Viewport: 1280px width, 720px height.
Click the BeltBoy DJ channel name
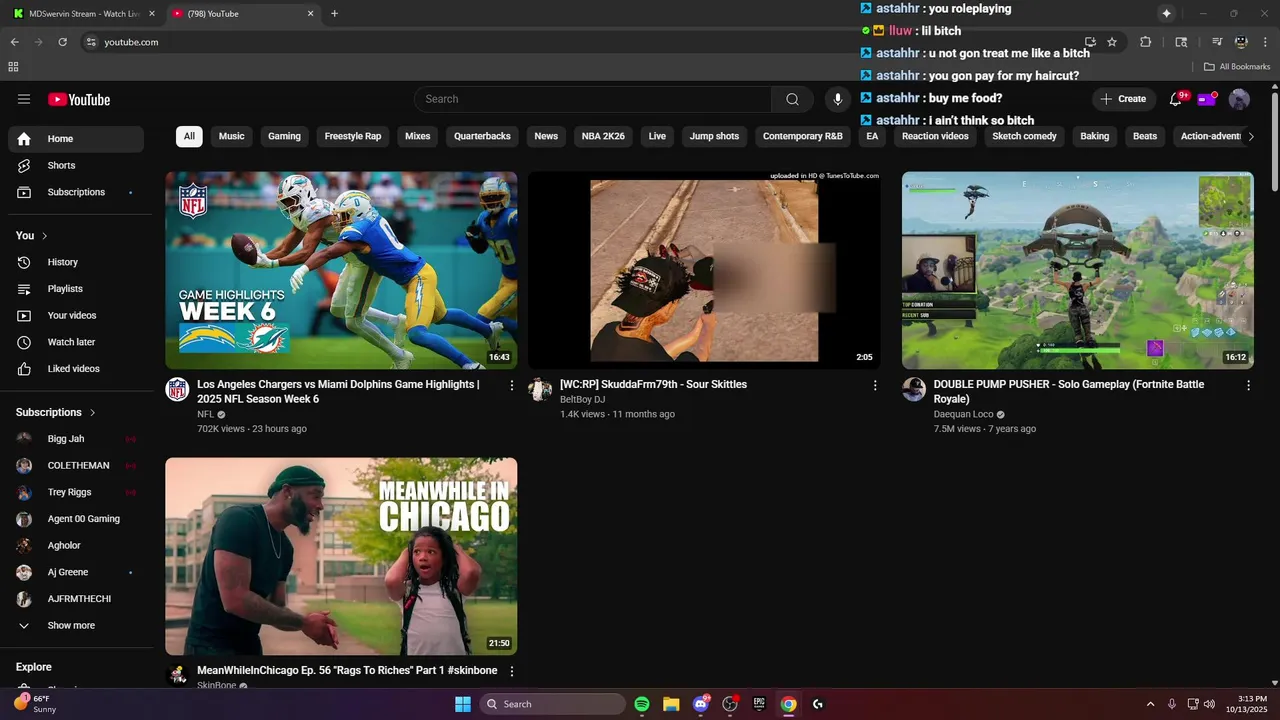pos(582,400)
